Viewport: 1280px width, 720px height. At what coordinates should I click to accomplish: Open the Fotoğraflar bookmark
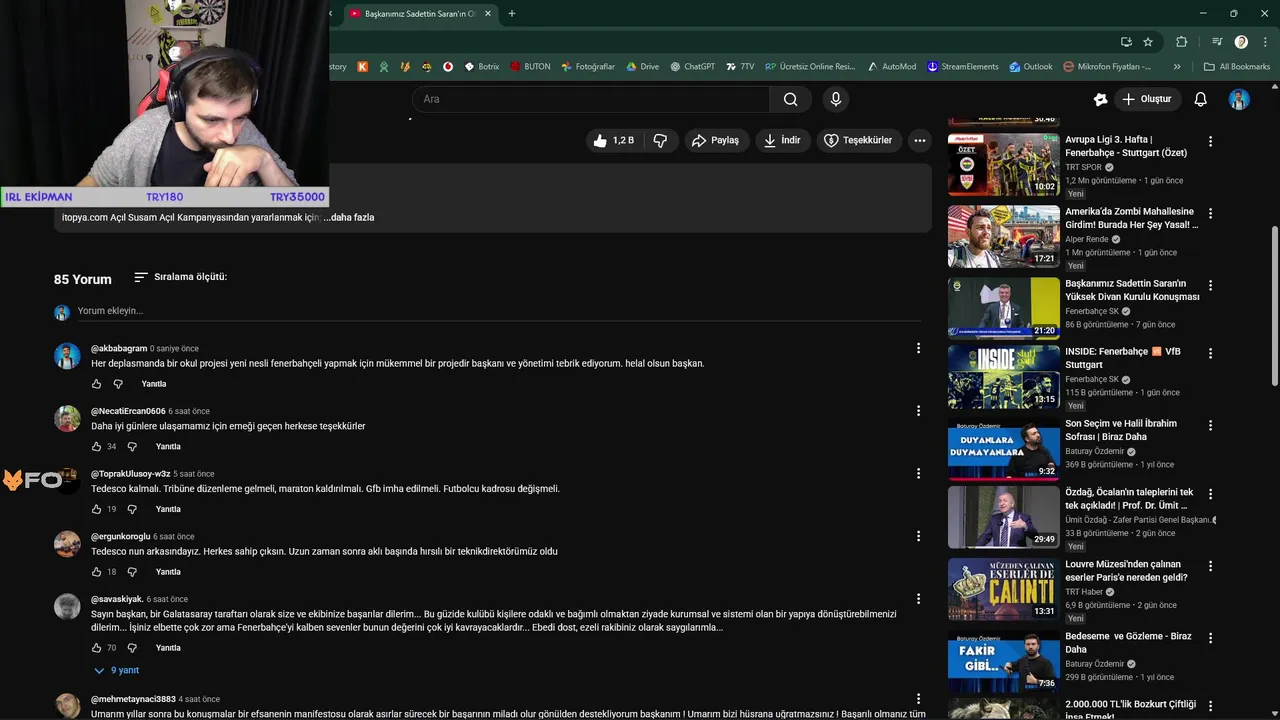coord(588,67)
